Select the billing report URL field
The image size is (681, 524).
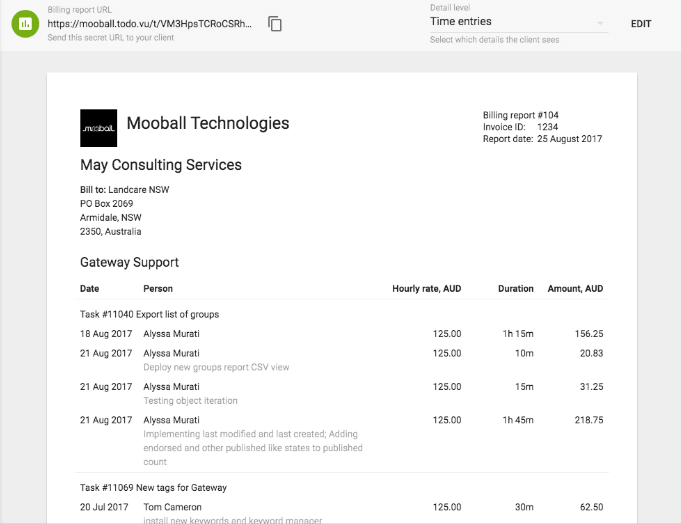click(x=149, y=24)
